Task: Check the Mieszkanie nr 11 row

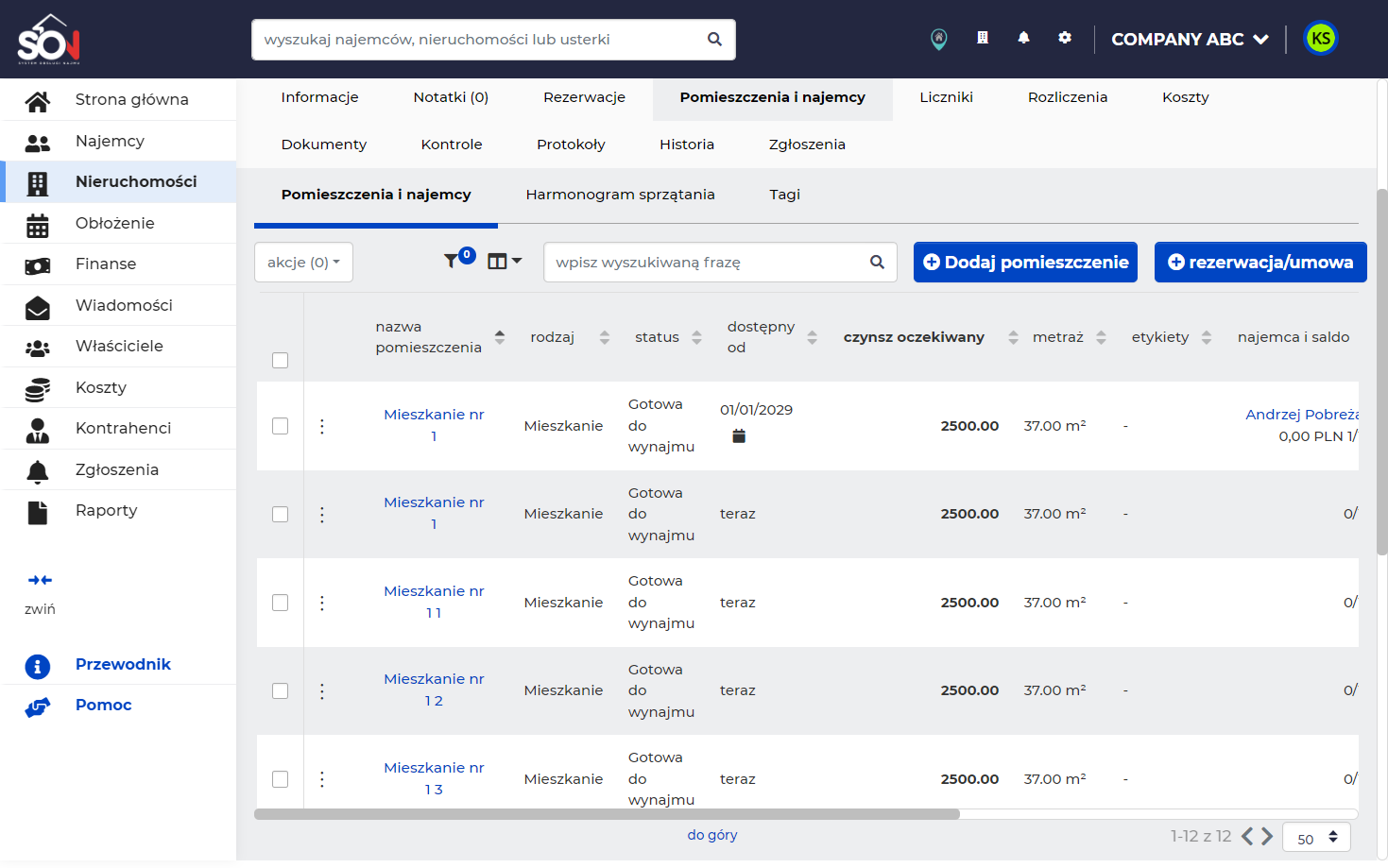Action: (x=280, y=603)
